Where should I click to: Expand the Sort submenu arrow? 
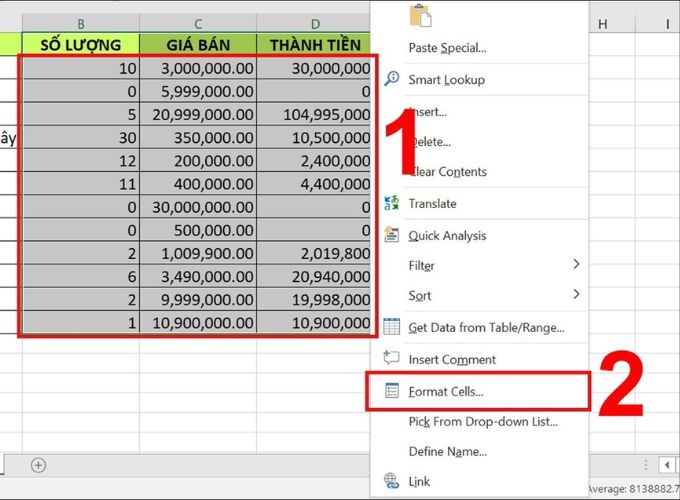576,294
